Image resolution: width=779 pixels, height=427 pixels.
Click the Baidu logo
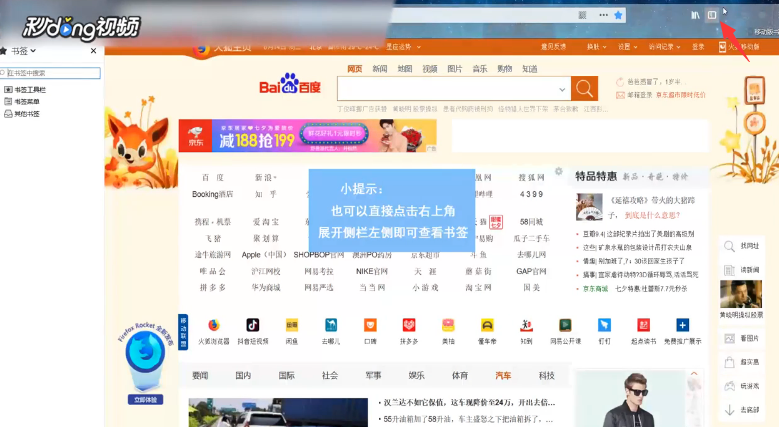[x=290, y=85]
